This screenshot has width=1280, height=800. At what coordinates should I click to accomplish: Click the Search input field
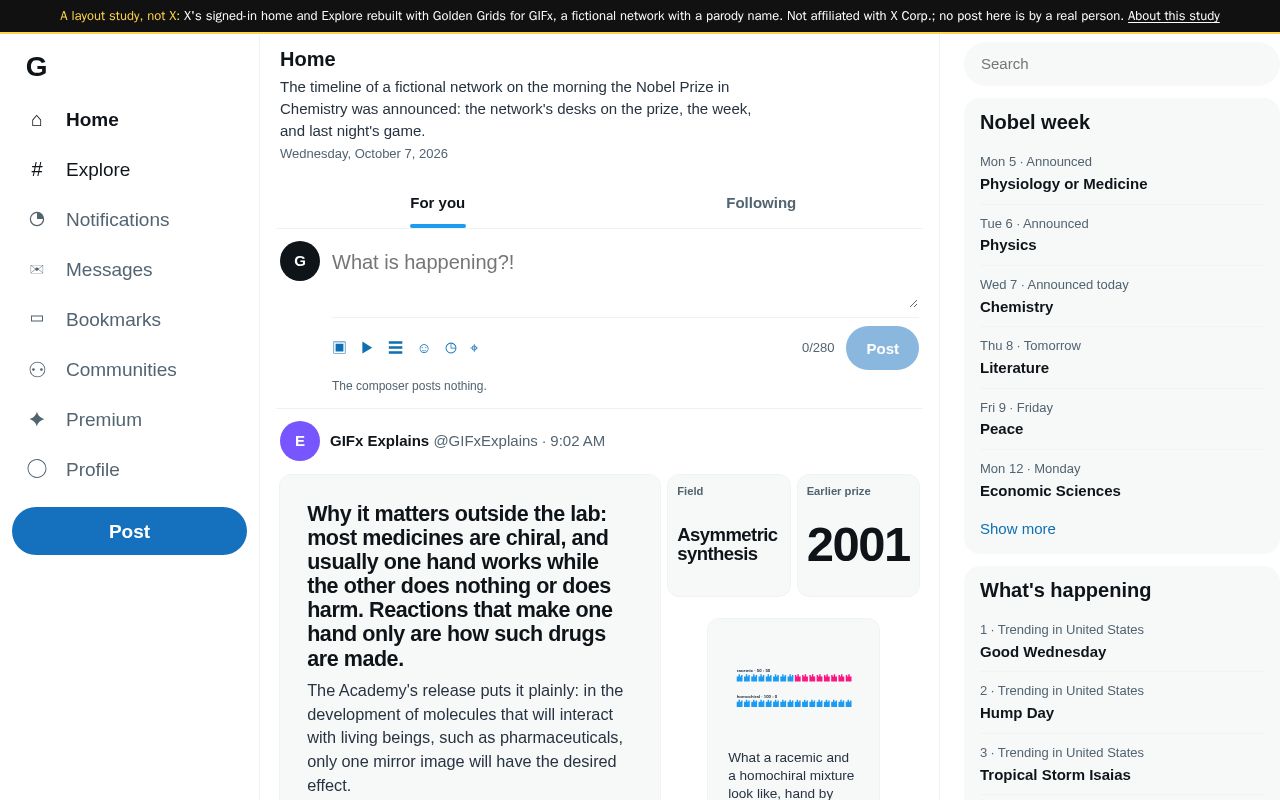click(x=1121, y=64)
